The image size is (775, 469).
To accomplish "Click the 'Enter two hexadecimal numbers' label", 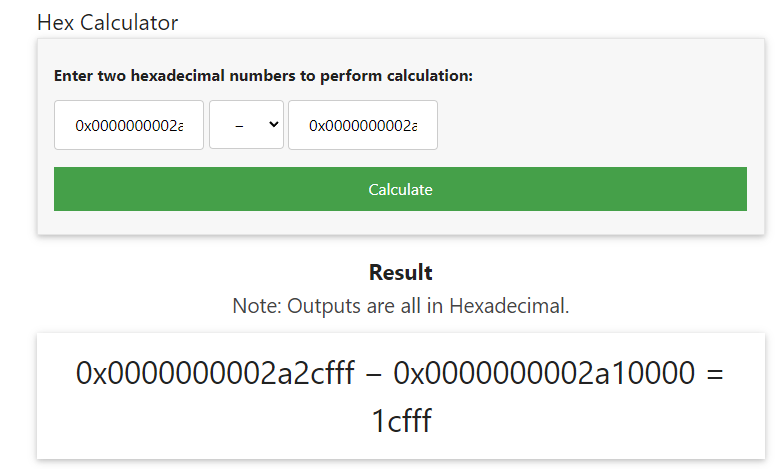I will tap(263, 75).
